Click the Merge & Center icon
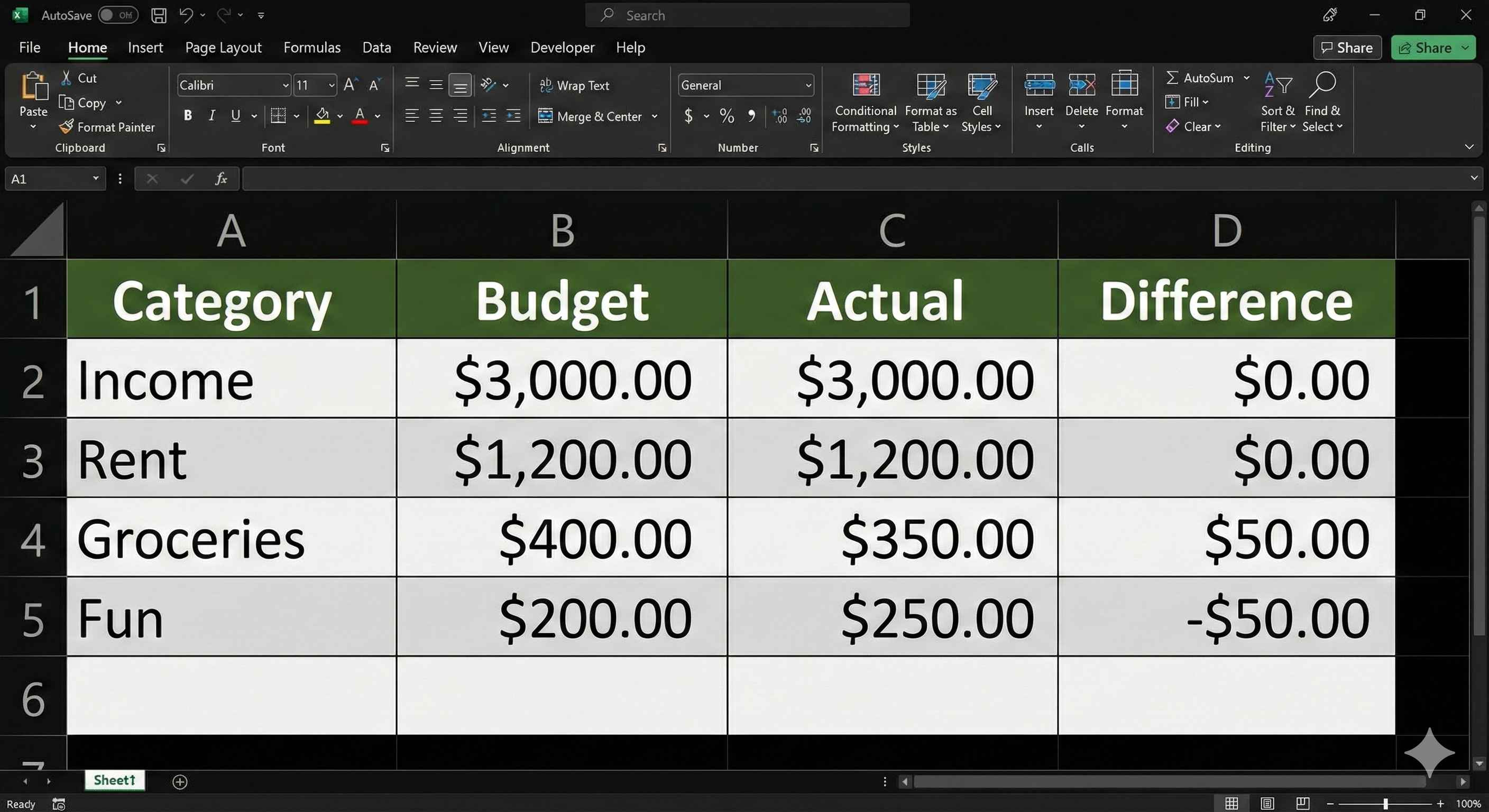This screenshot has height=812, width=1489. pos(545,116)
